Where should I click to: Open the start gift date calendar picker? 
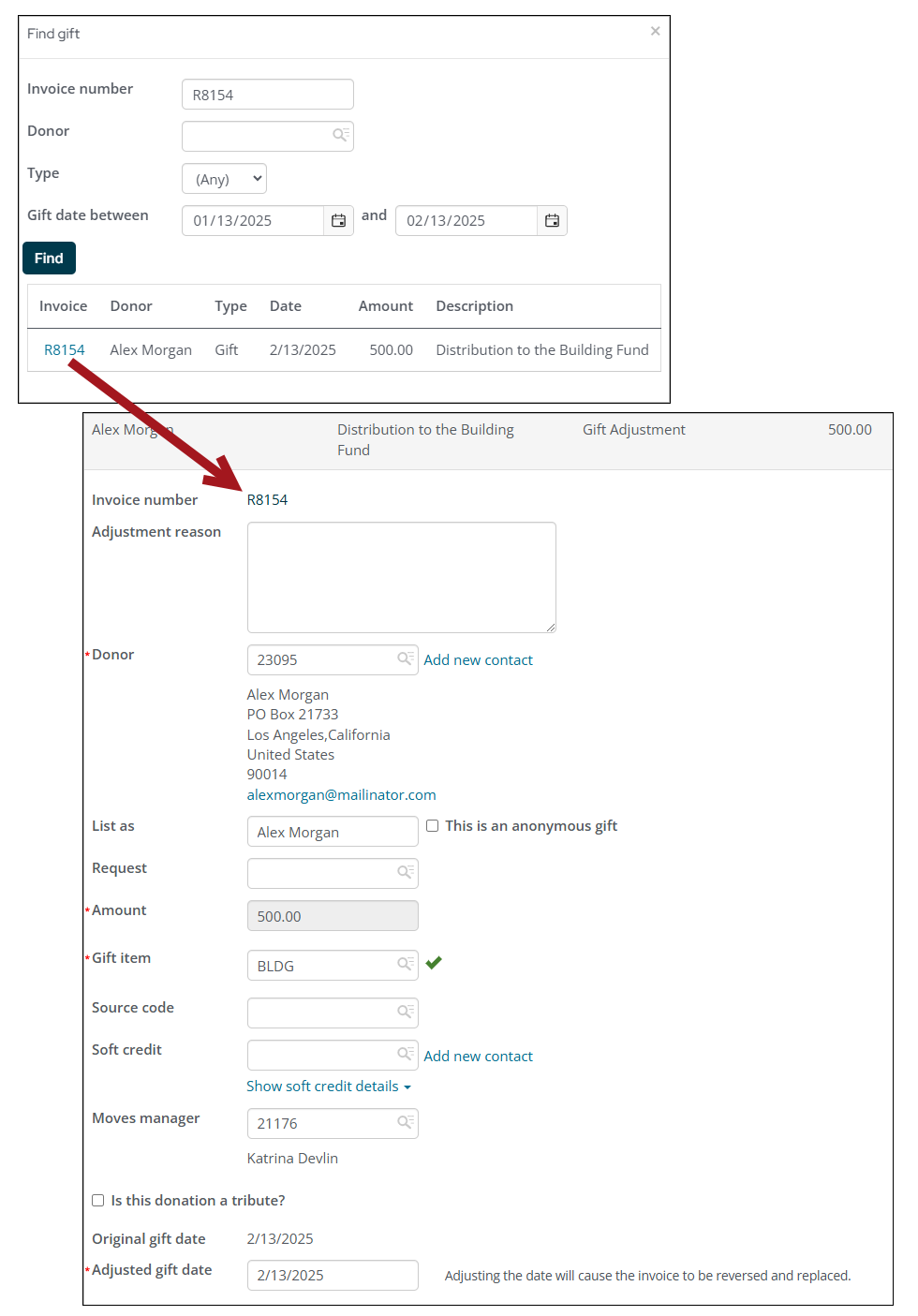338,221
